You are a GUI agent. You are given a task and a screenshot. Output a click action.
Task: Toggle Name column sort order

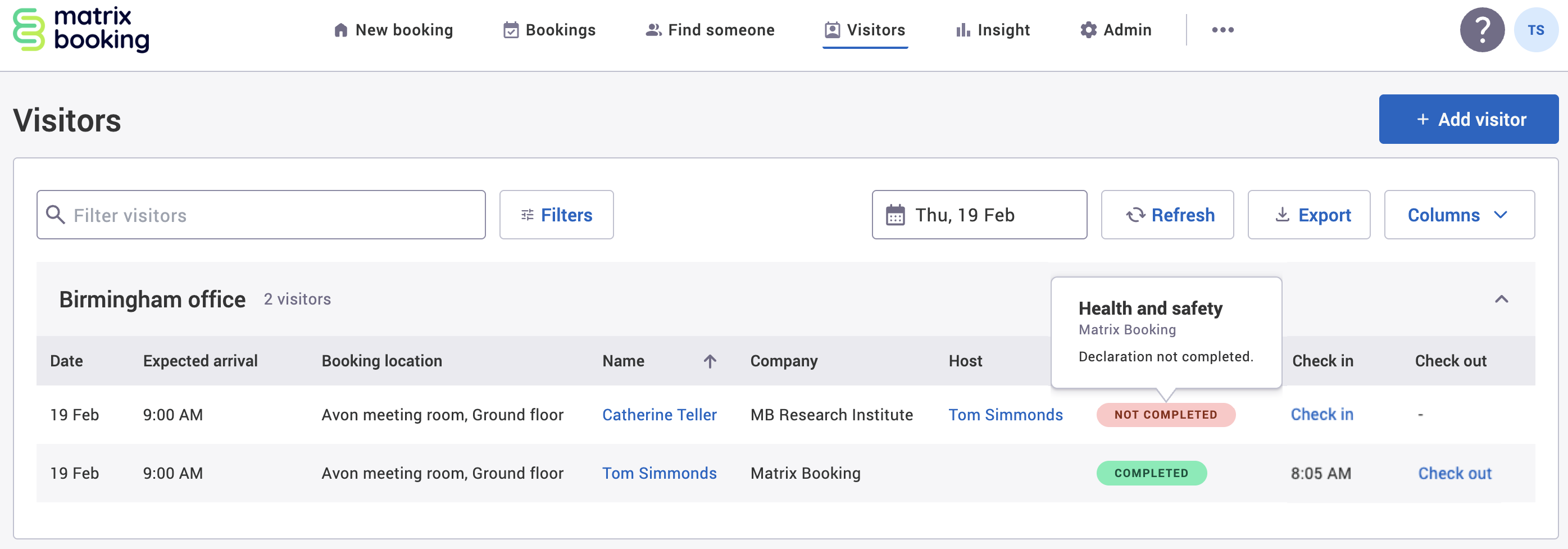(x=710, y=360)
